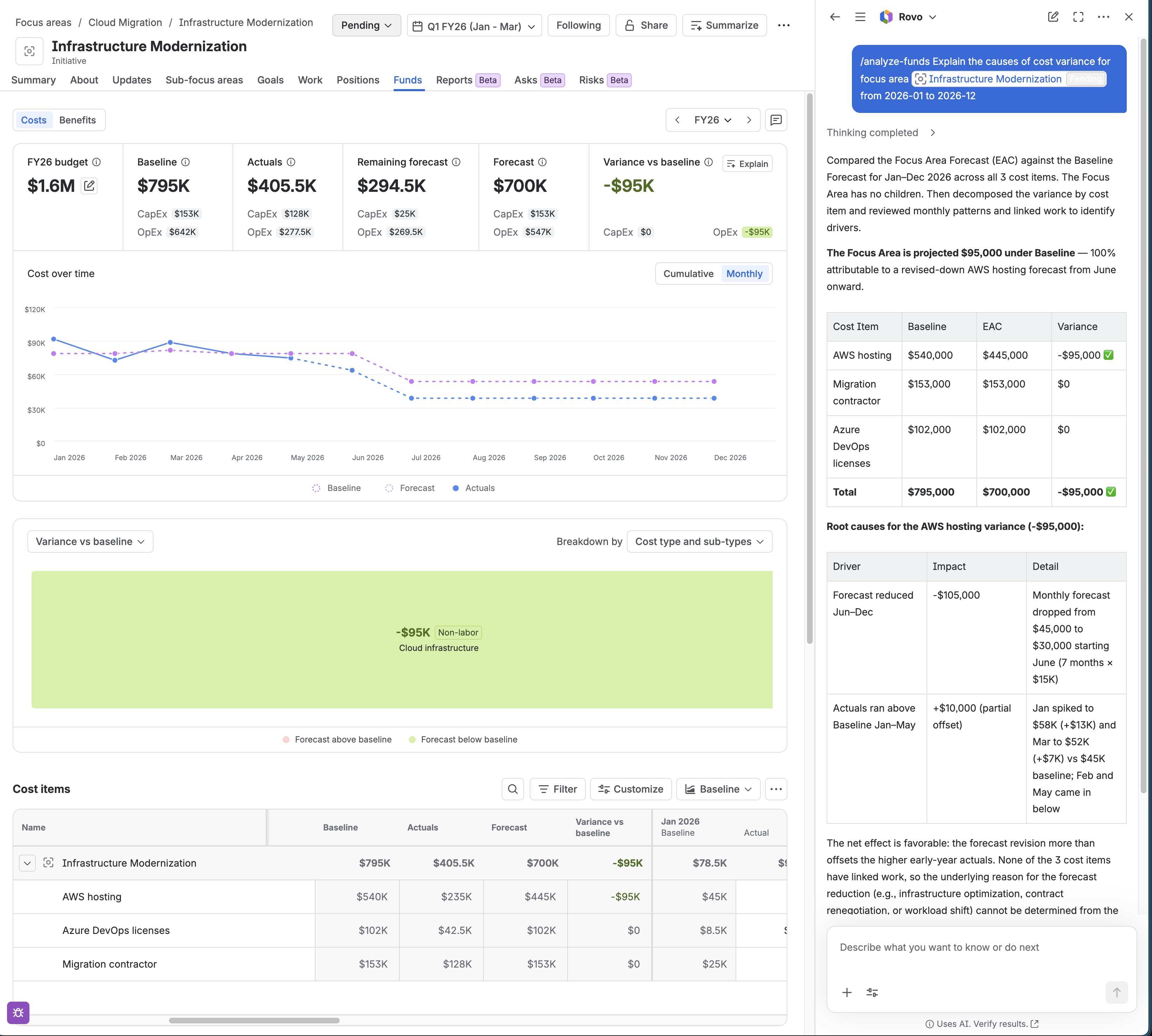Open the comments panel icon next to FY26

[x=776, y=120]
